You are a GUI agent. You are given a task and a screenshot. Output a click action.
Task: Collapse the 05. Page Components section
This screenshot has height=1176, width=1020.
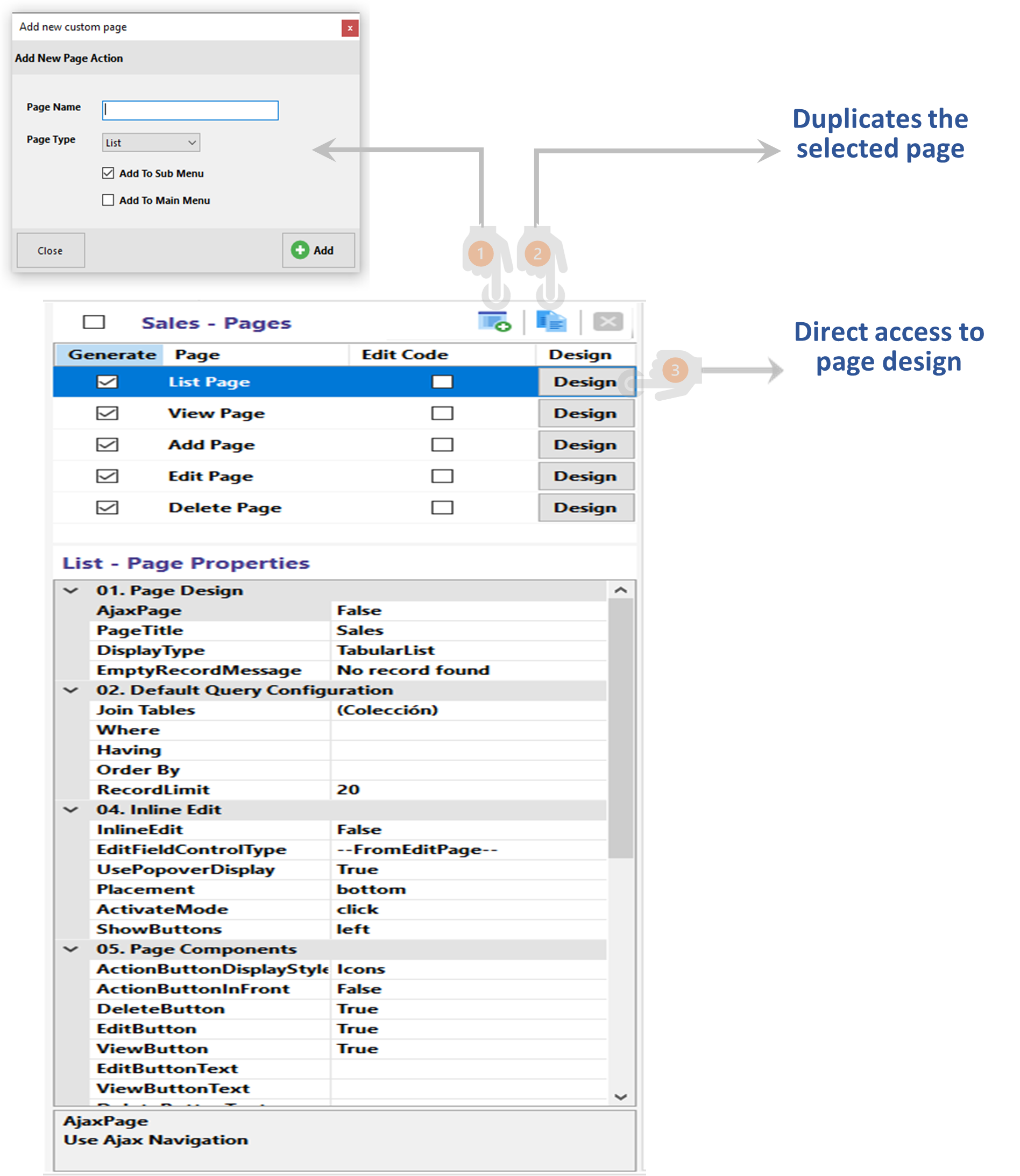(x=70, y=949)
